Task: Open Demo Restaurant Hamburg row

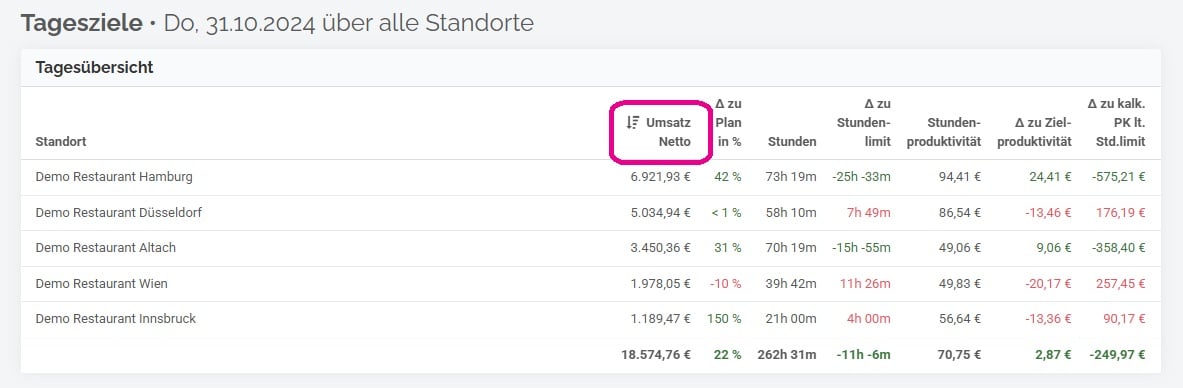Action: click(591, 177)
